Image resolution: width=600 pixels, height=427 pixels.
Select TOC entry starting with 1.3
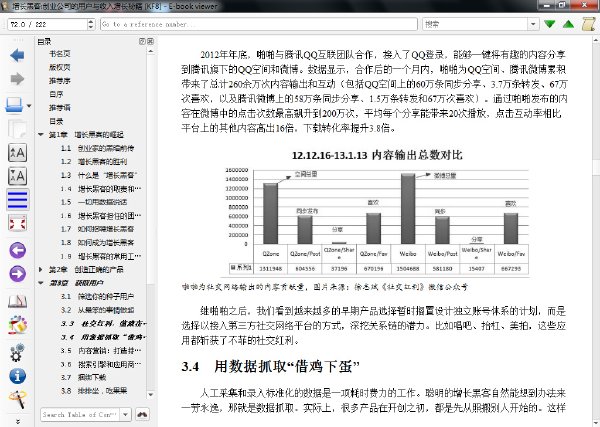pyautogui.click(x=99, y=175)
